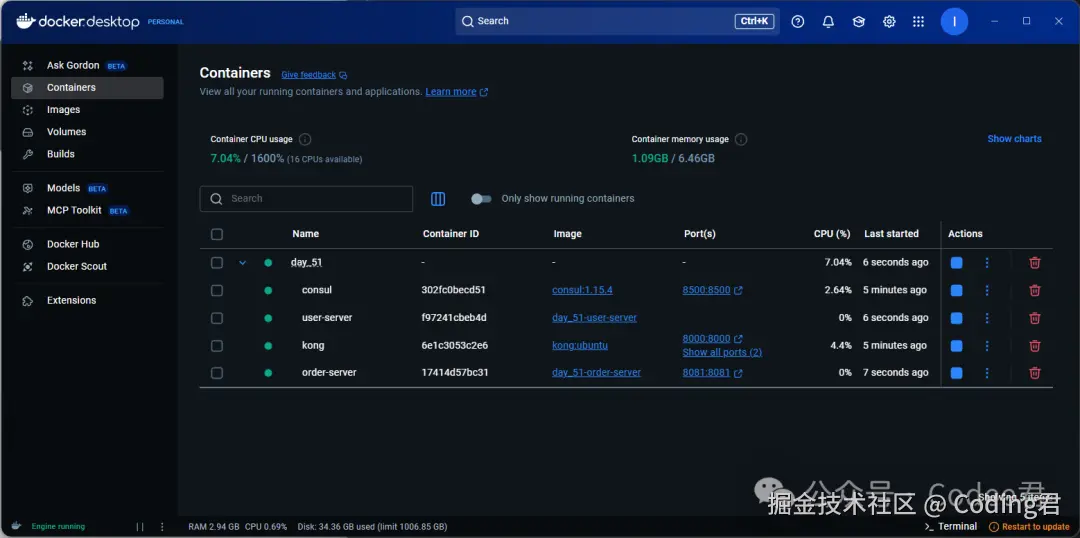Click the container Search field
Image resolution: width=1080 pixels, height=538 pixels.
307,198
